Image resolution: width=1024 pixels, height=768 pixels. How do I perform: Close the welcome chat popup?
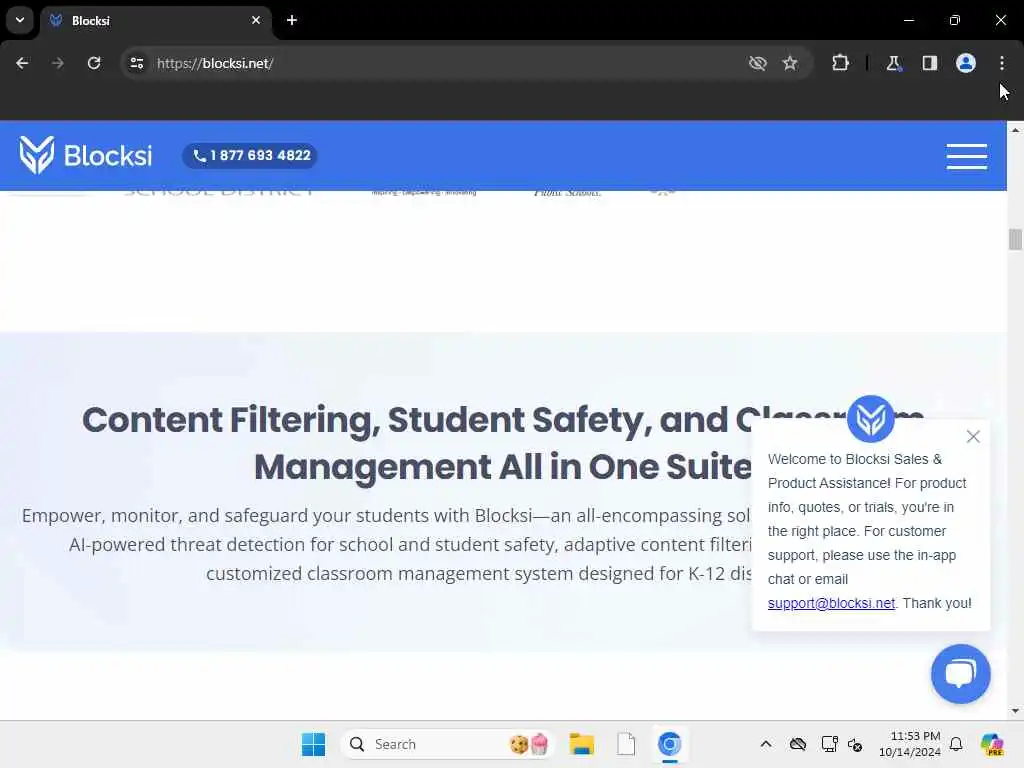click(973, 436)
